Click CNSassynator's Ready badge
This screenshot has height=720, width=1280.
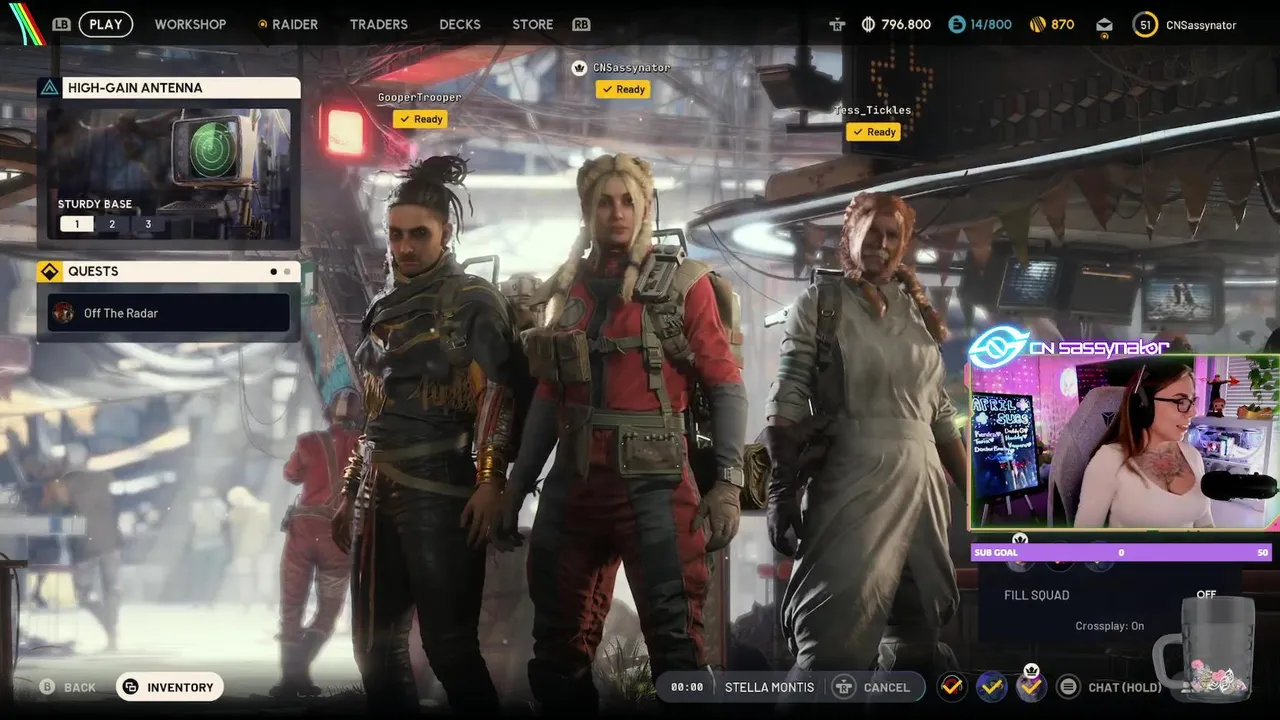point(622,89)
